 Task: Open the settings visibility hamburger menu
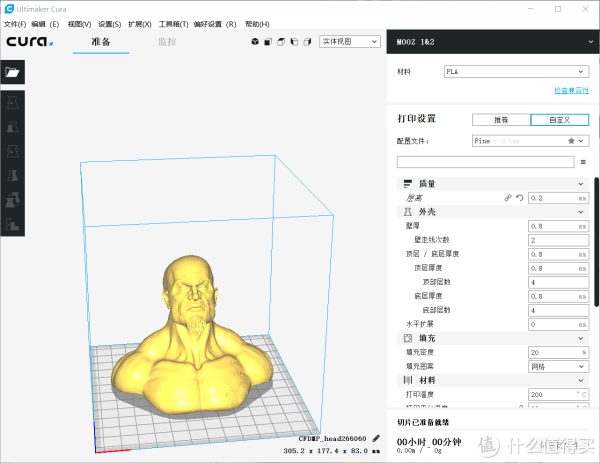583,162
